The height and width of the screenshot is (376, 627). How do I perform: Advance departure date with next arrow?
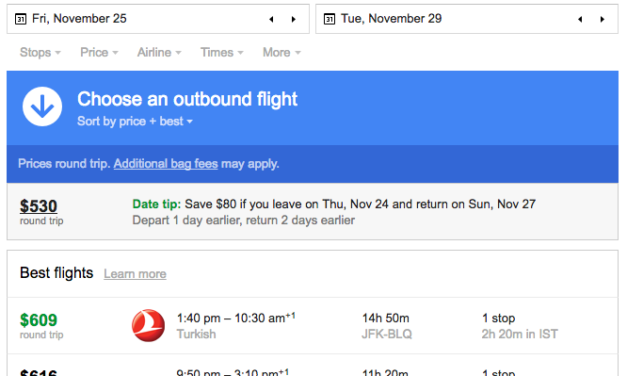tap(294, 19)
